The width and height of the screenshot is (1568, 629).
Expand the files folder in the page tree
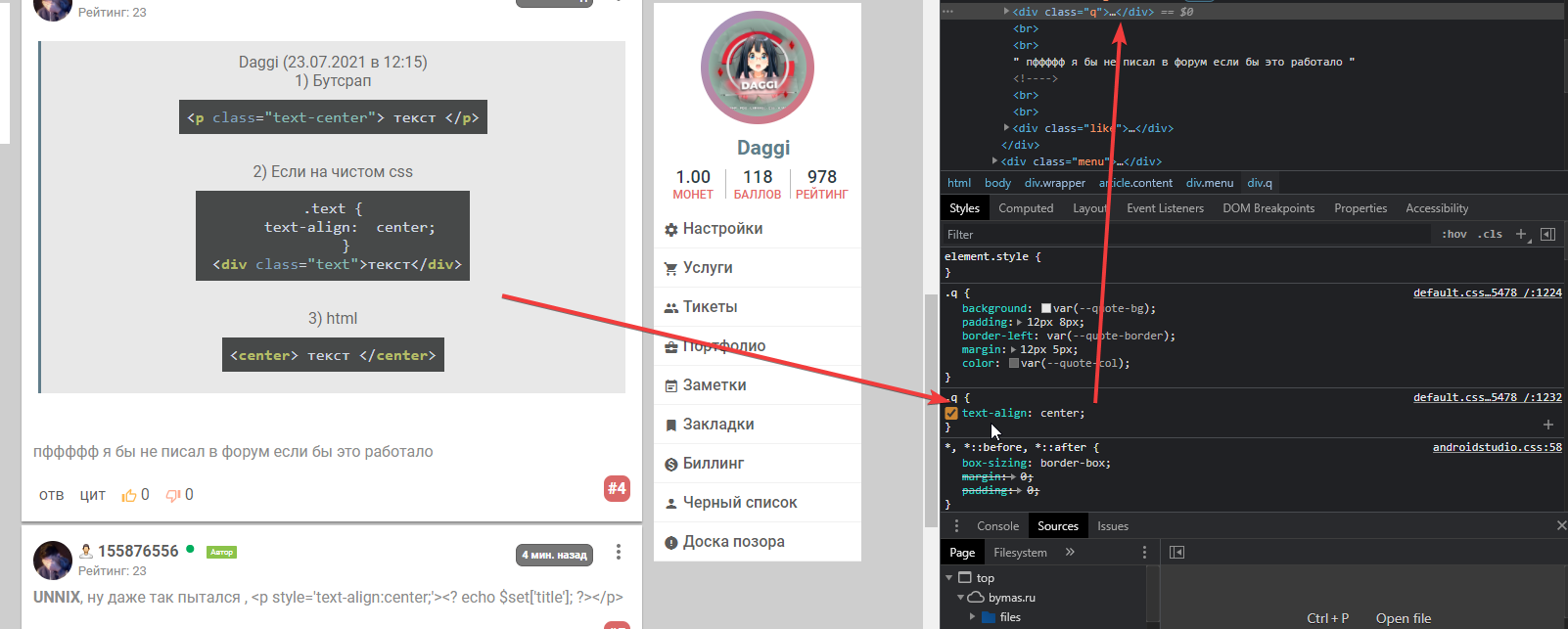(972, 617)
